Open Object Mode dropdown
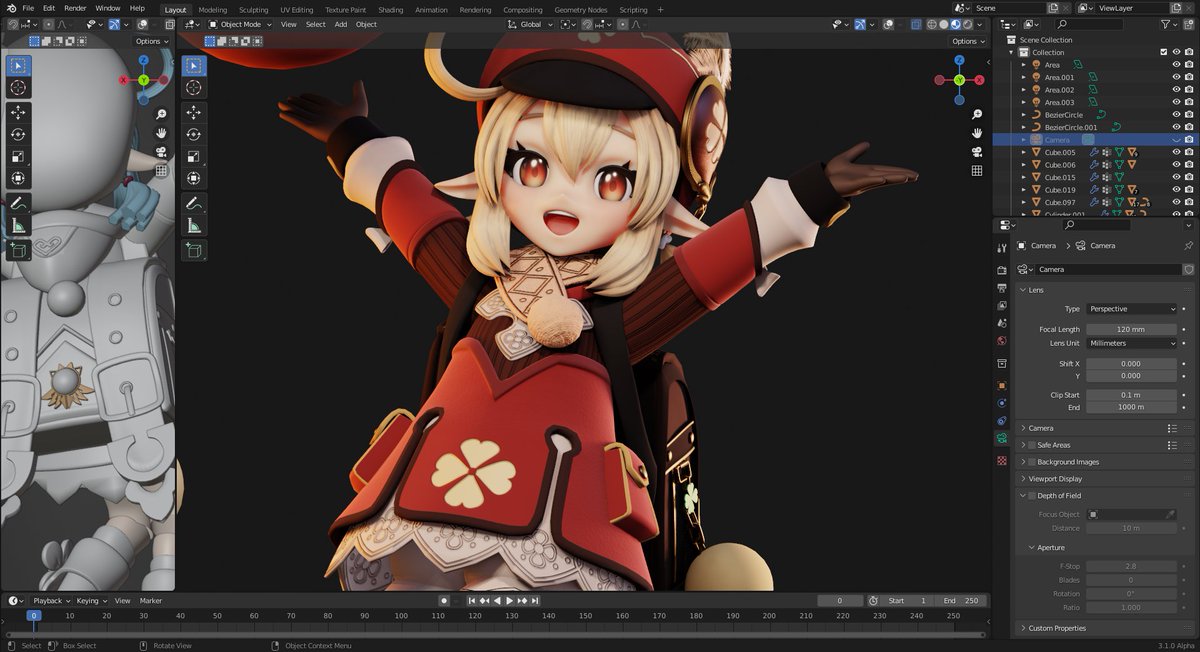This screenshot has height=652, width=1200. point(240,24)
